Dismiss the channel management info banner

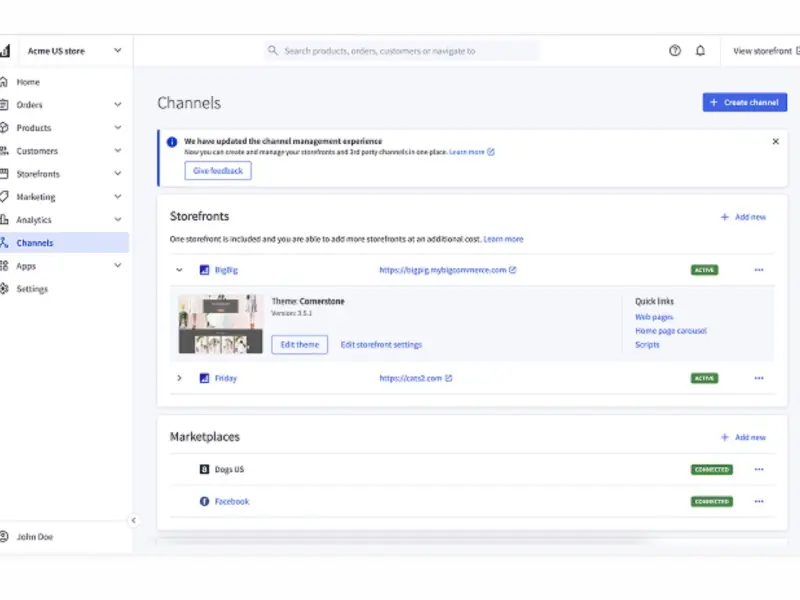(x=776, y=141)
